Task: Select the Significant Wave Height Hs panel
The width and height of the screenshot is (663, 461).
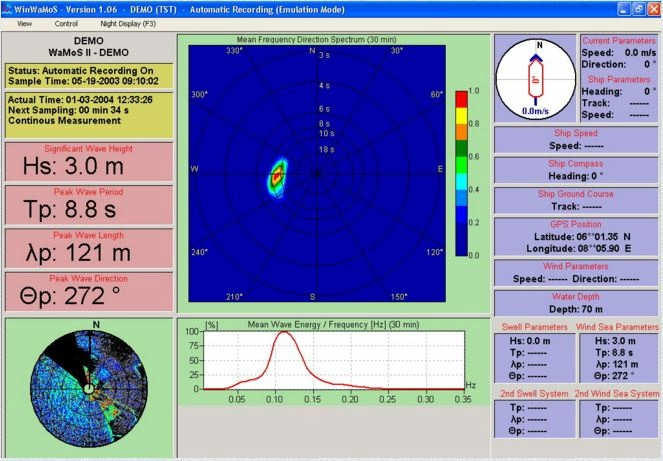Action: click(87, 164)
